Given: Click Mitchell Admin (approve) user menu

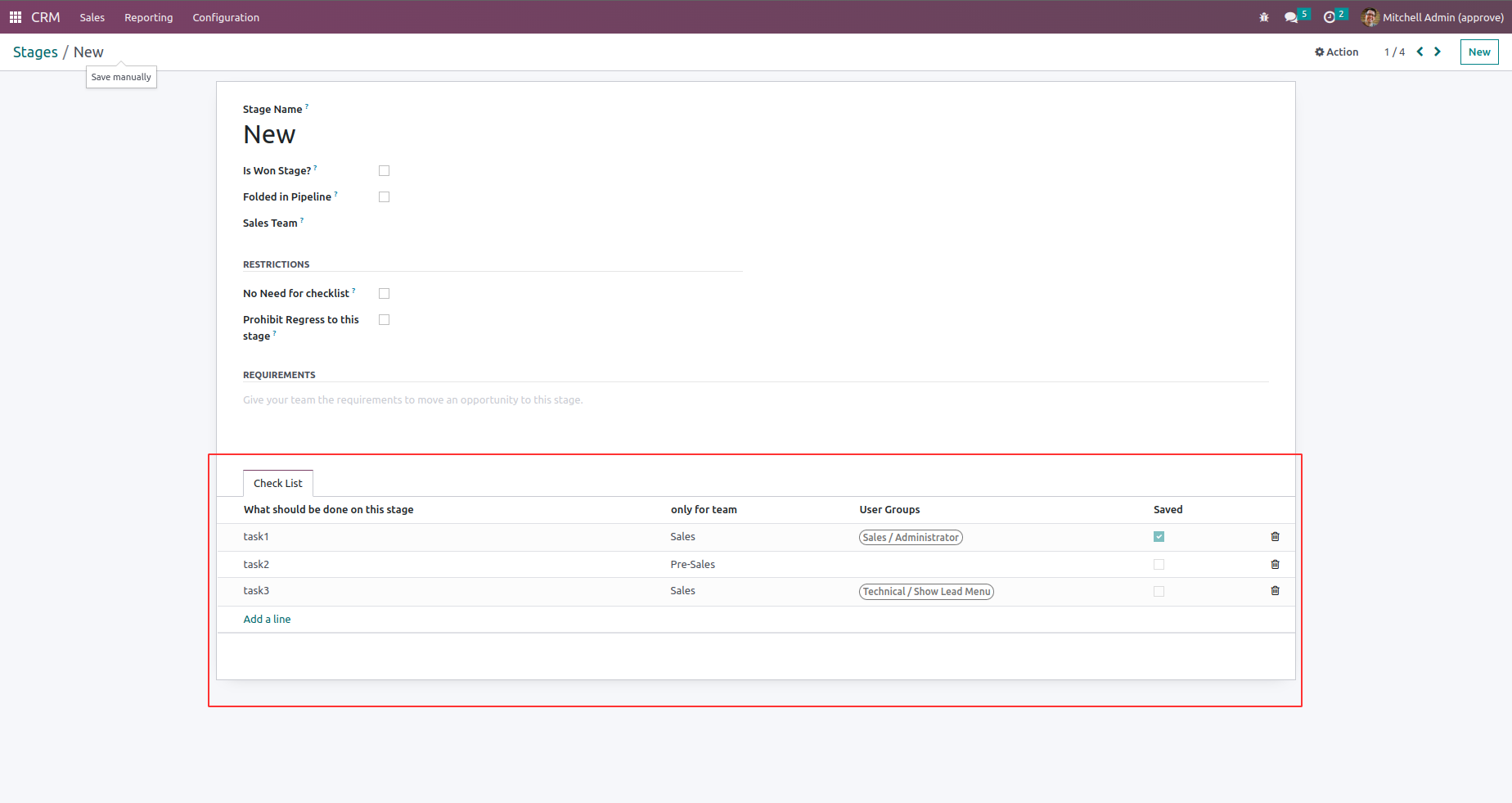Looking at the screenshot, I should [1433, 17].
